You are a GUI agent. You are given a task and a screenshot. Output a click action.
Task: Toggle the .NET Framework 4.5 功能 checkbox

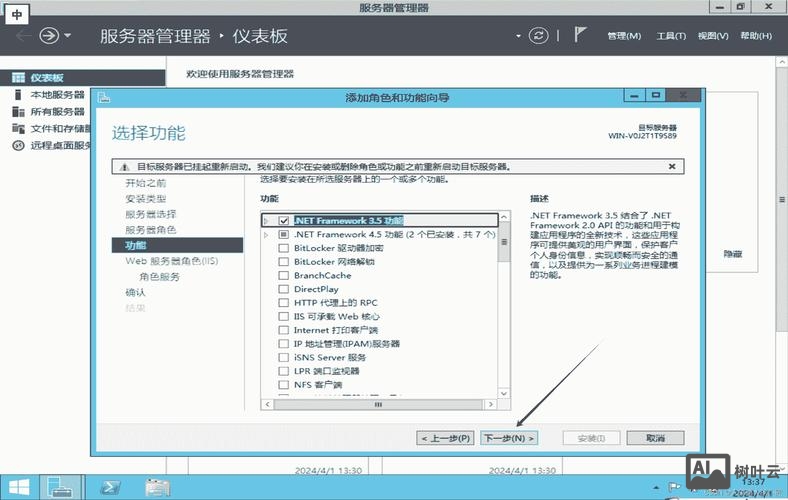[283, 235]
